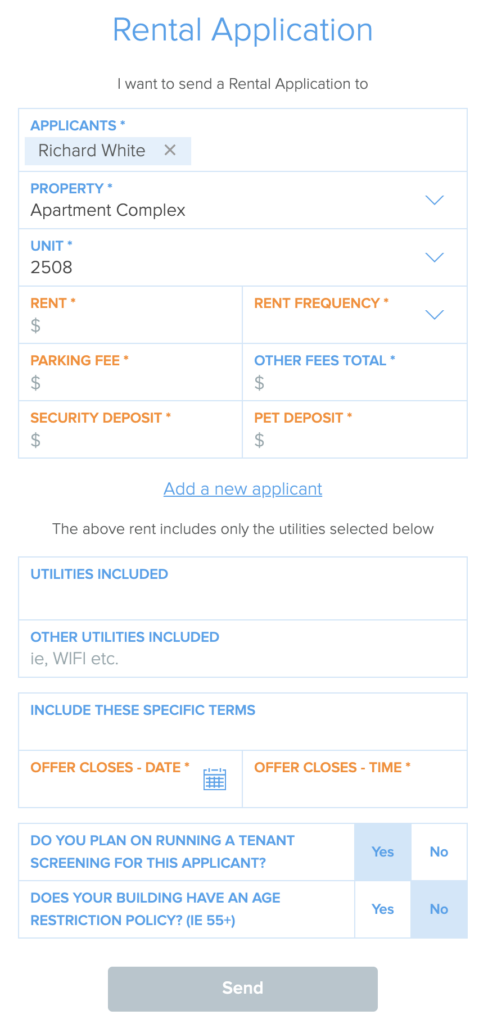Click the Other Utilities Included field
488x1024 pixels.
243,648
